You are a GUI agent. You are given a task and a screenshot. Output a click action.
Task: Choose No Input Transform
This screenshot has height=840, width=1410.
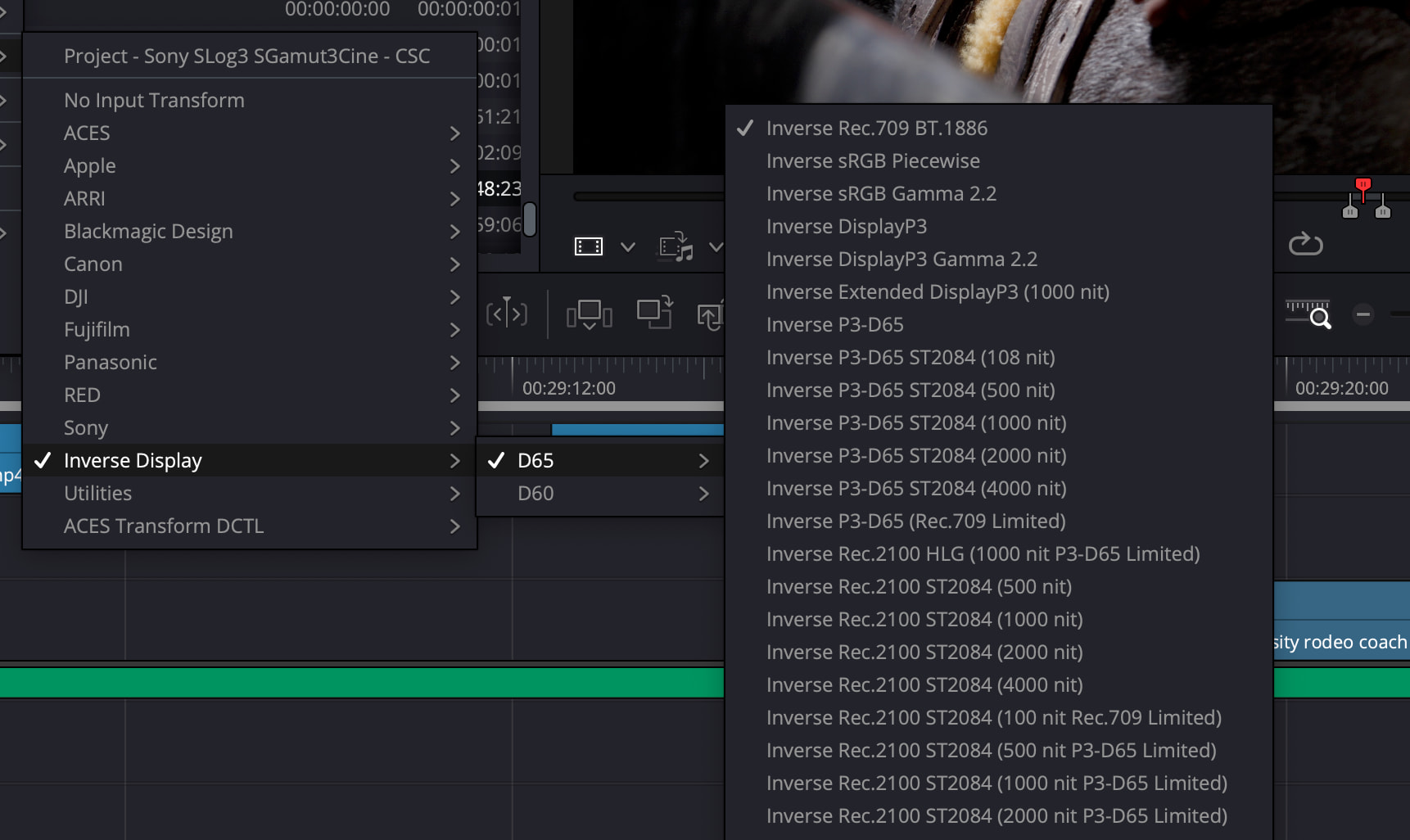click(x=154, y=101)
